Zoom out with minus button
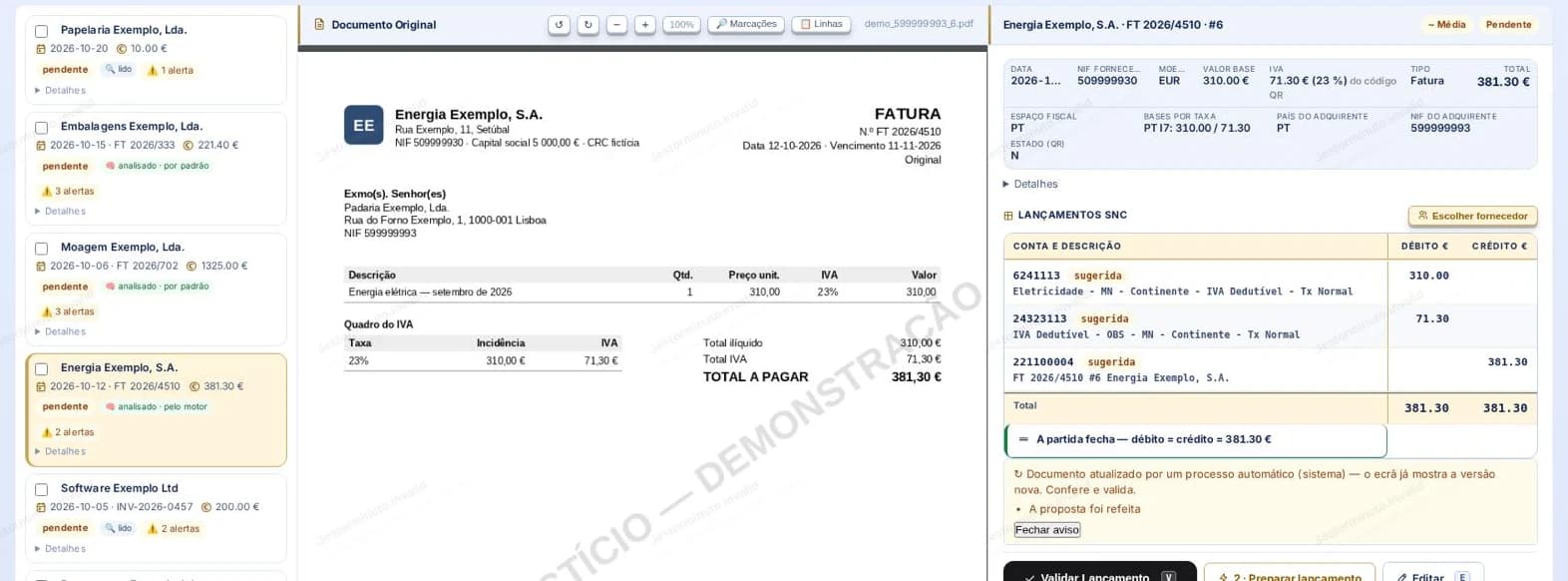The width and height of the screenshot is (1568, 581). [616, 24]
